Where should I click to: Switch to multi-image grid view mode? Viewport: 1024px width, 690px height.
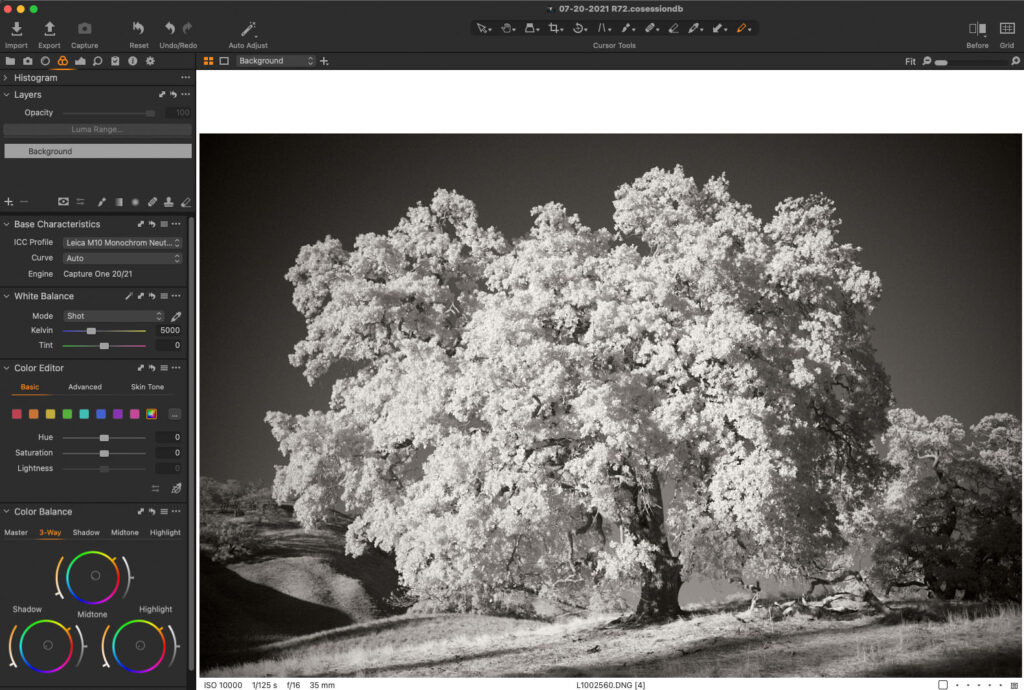[208, 61]
